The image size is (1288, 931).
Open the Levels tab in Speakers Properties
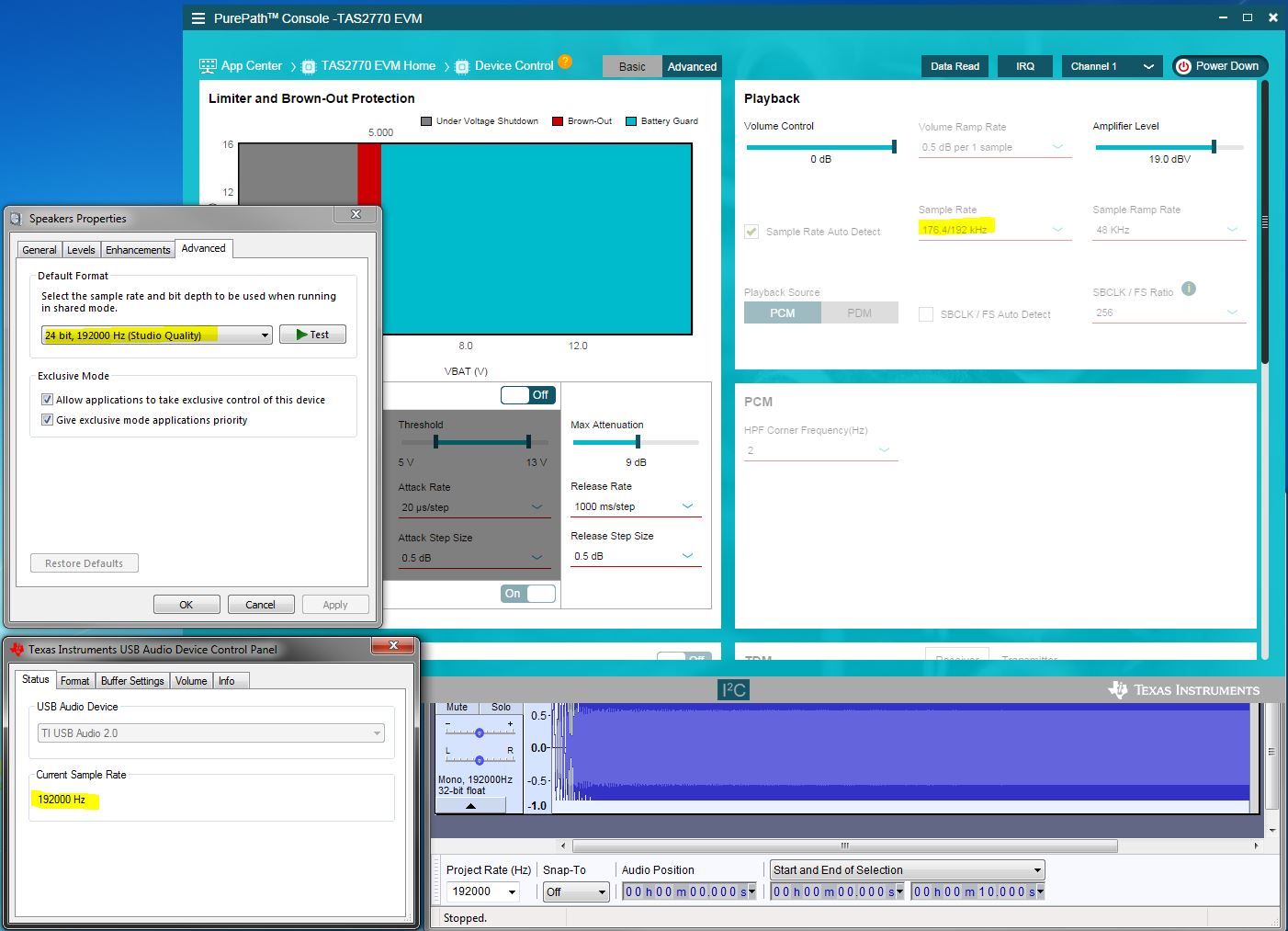pos(81,250)
